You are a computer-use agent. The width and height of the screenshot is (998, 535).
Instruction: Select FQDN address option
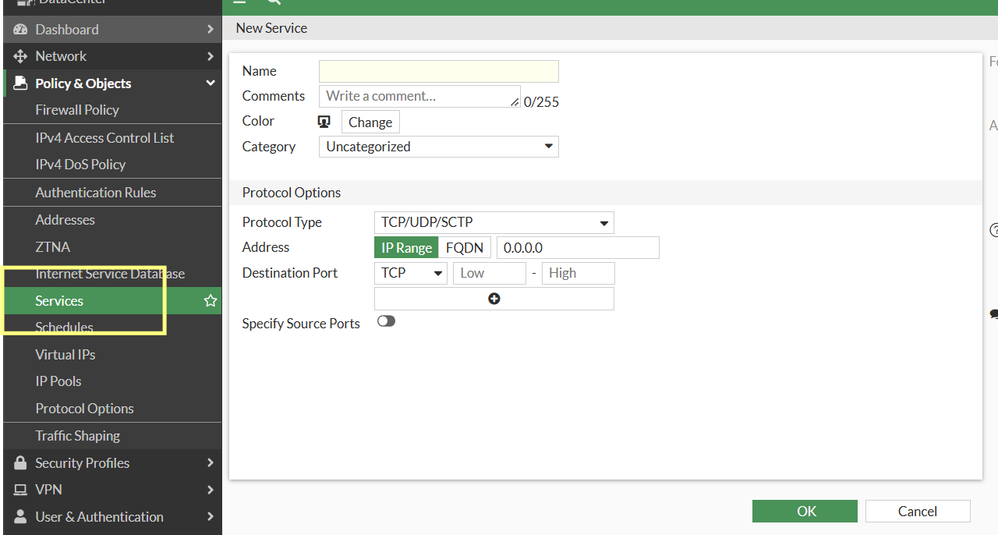pyautogui.click(x=464, y=248)
